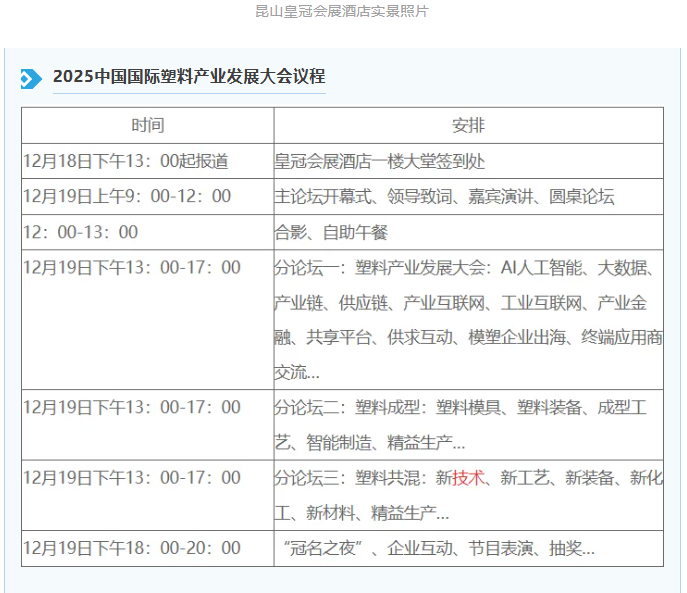Click the 分论坛一：塑料产业发展大会 text
Image resolution: width=687 pixels, height=593 pixels.
coord(380,268)
